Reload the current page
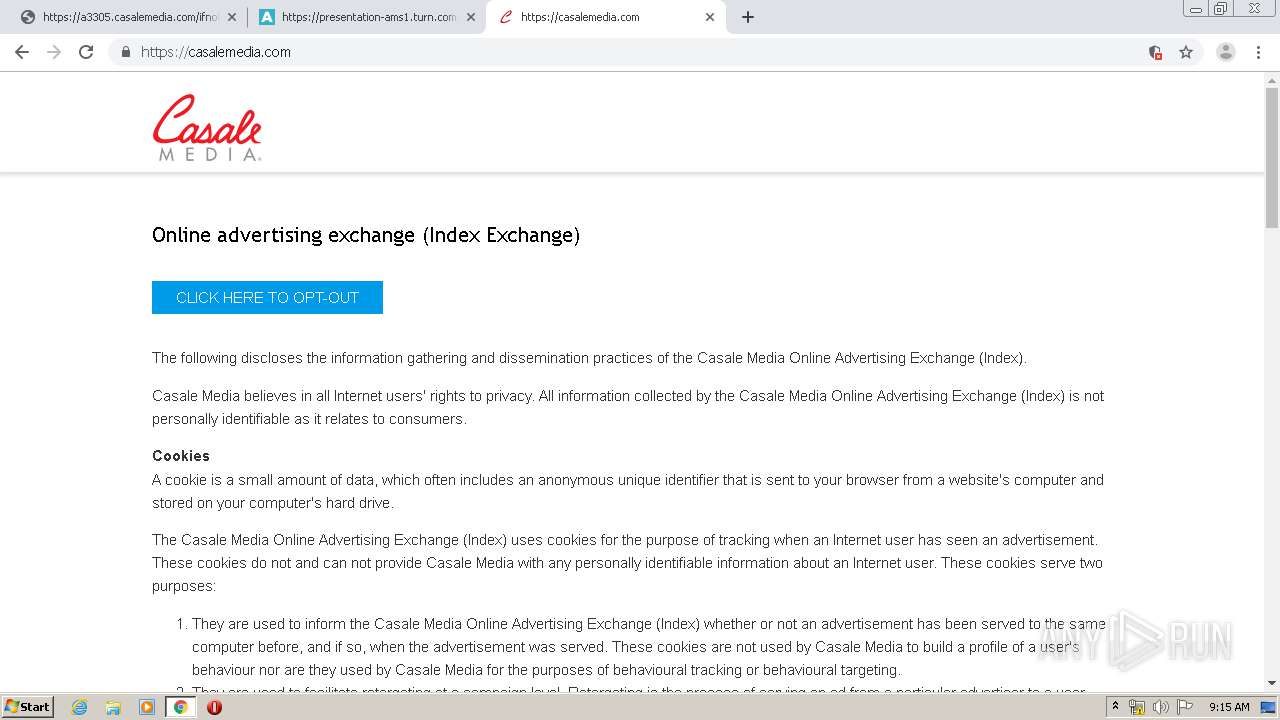The width and height of the screenshot is (1280, 720). [86, 52]
